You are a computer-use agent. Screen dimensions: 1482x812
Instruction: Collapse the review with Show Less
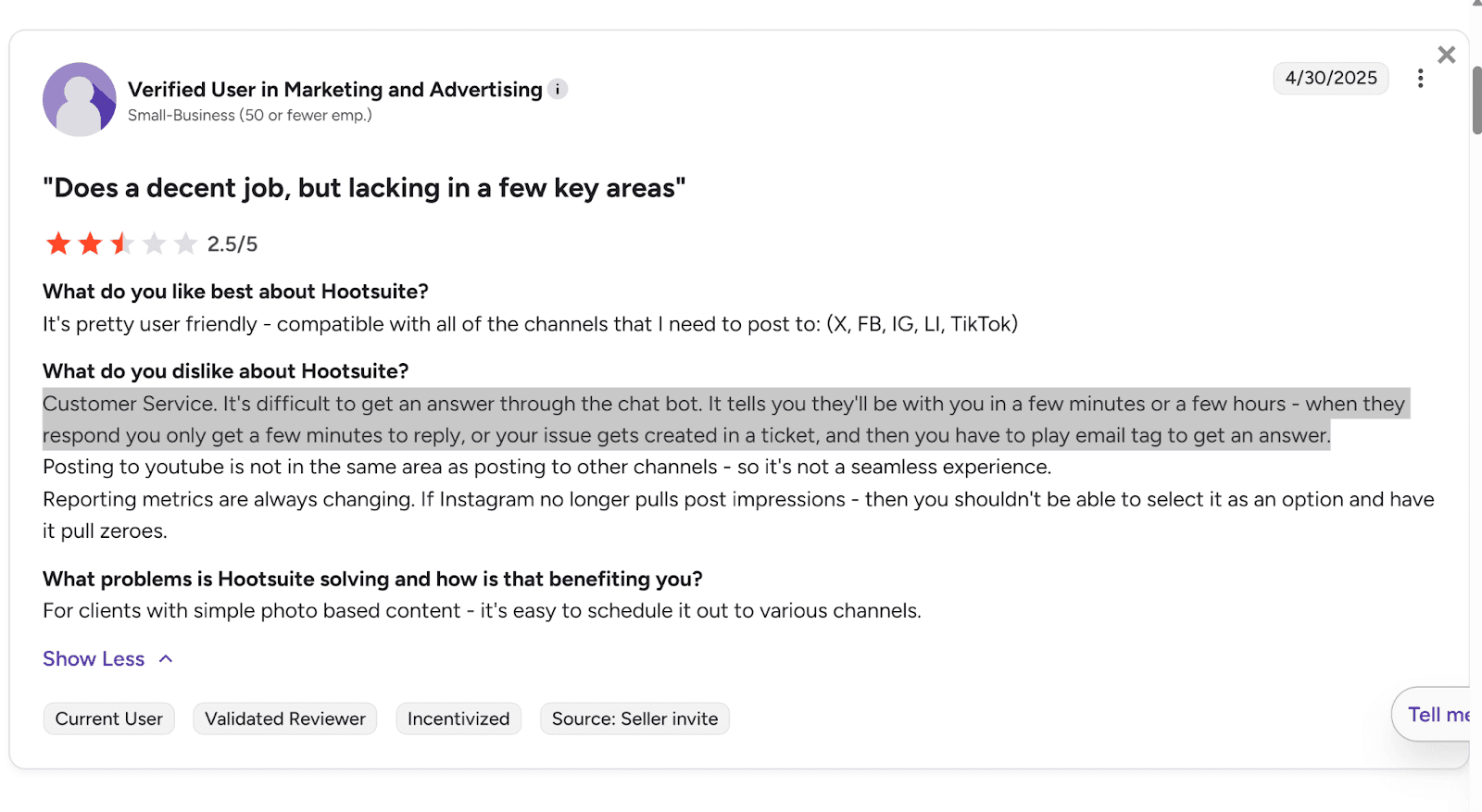point(94,658)
